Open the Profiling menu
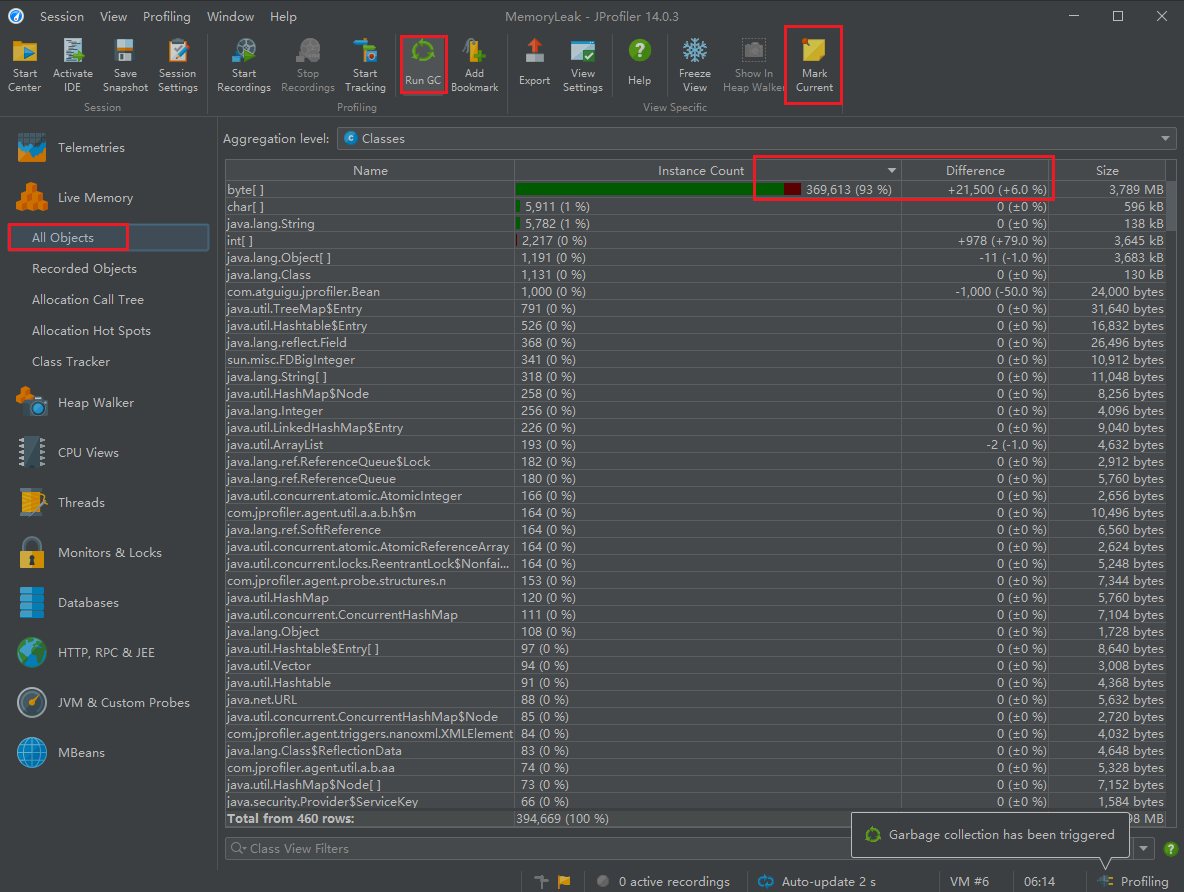The width and height of the screenshot is (1184, 892). [167, 17]
